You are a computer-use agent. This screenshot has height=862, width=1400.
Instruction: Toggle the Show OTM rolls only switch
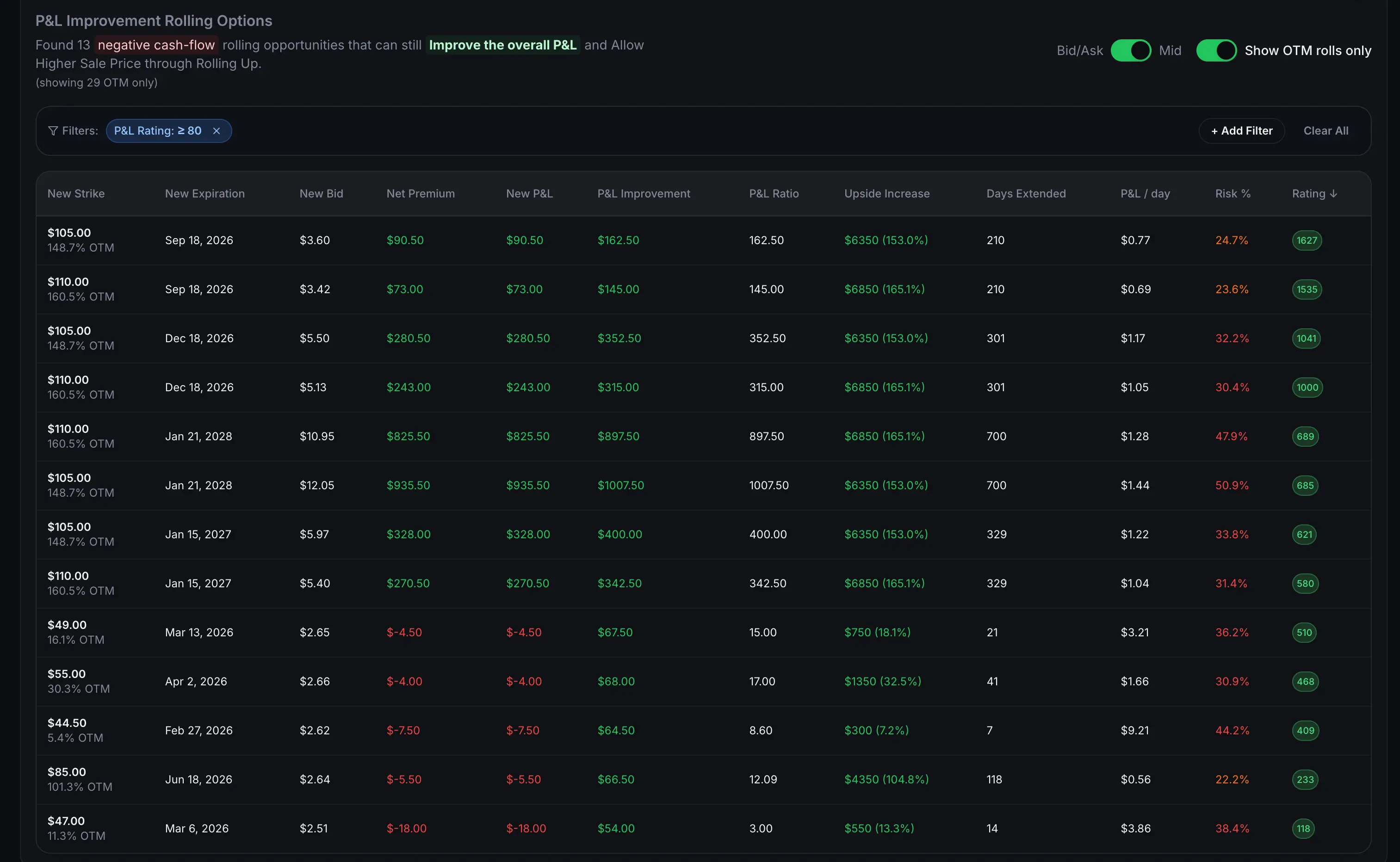[x=1216, y=50]
